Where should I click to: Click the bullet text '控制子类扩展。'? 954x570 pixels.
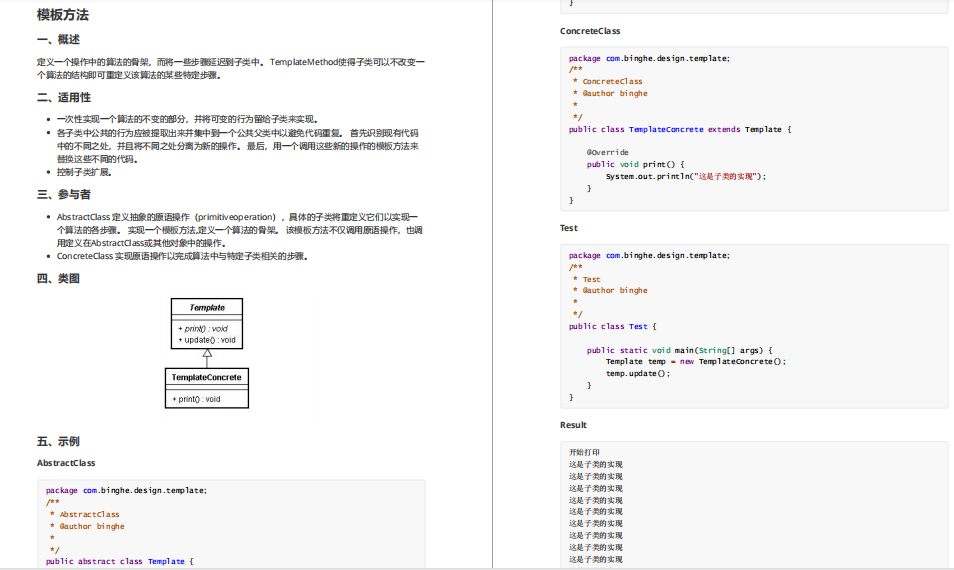[84, 172]
